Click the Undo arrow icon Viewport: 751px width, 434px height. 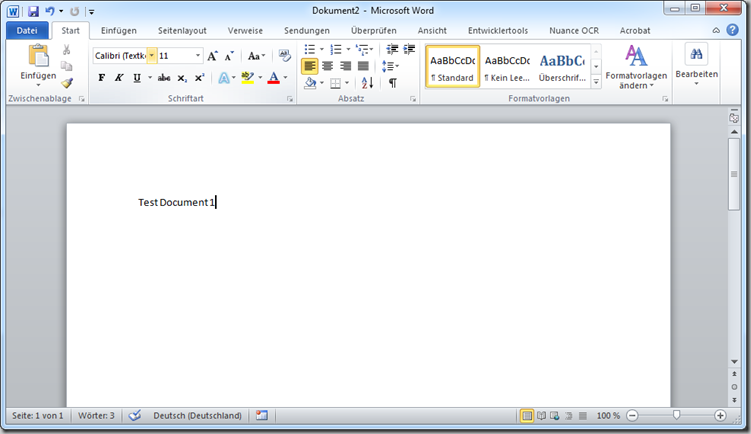click(50, 11)
